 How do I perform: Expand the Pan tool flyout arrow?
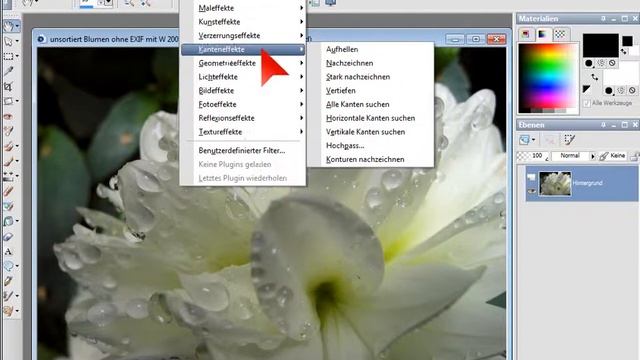17,27
